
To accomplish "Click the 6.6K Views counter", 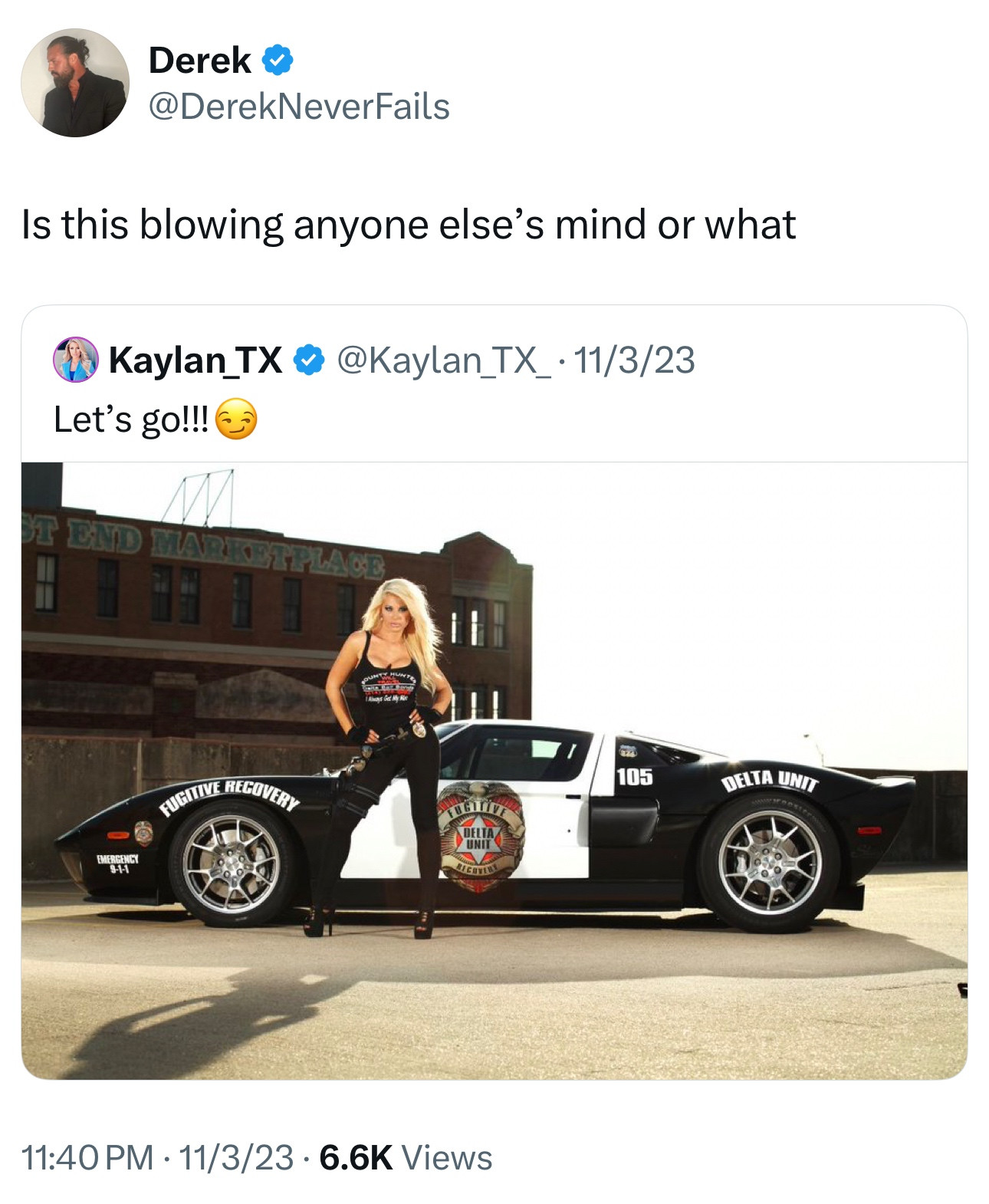I will point(406,1157).
